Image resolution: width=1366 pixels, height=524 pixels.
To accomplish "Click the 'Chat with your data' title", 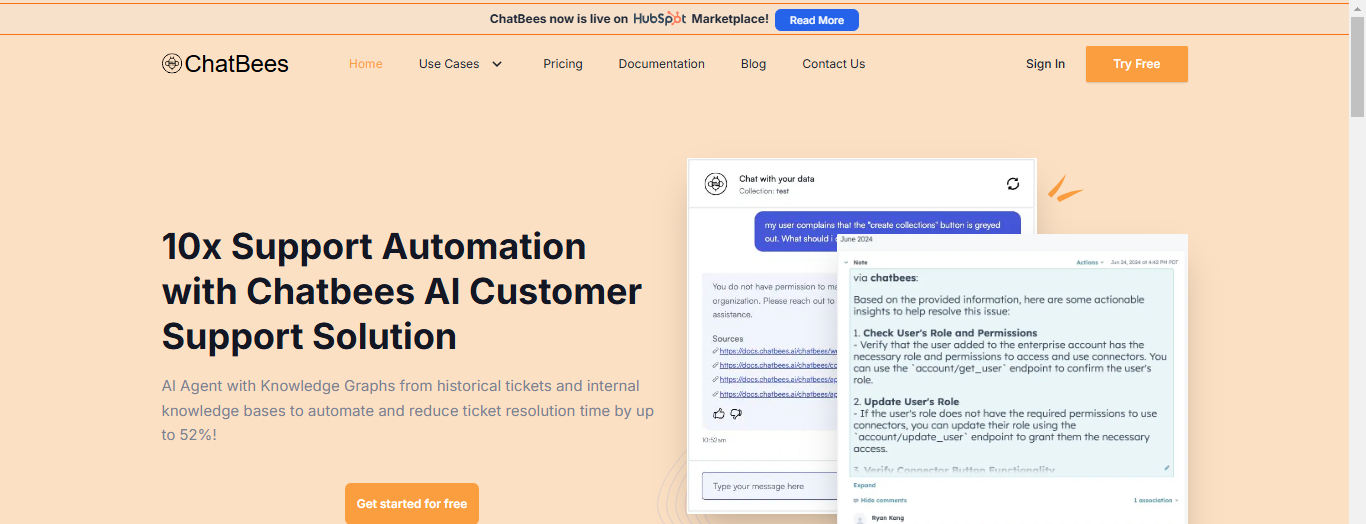I will 776,179.
